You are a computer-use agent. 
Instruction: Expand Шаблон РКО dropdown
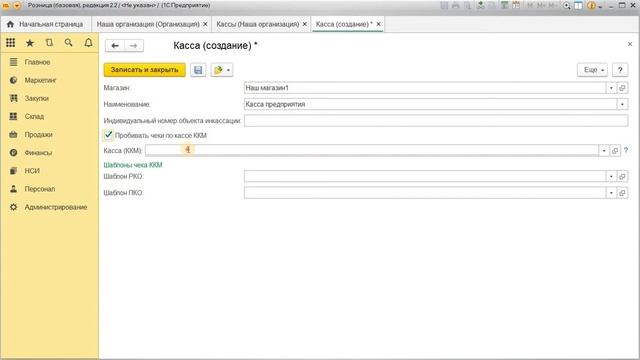pyautogui.click(x=611, y=176)
